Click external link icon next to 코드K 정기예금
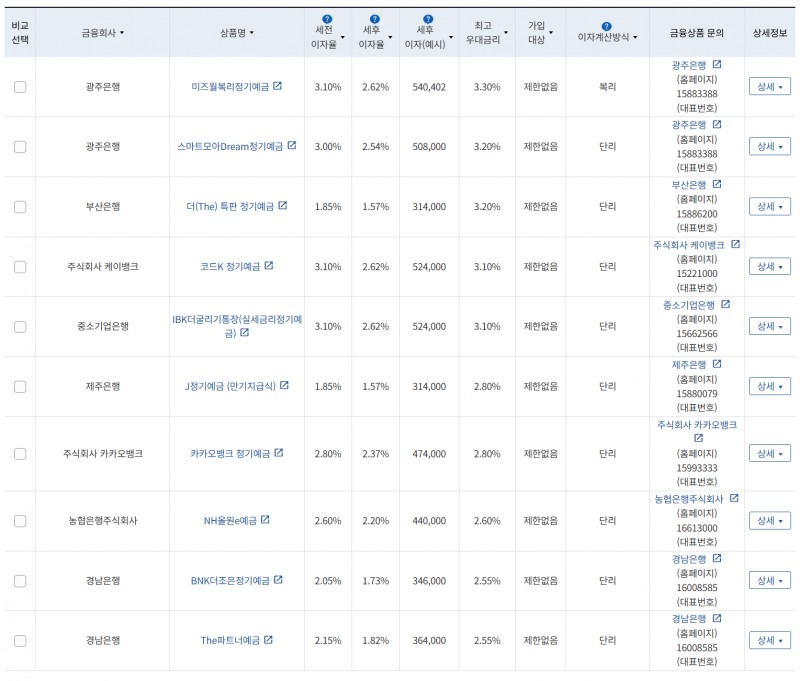 point(269,266)
